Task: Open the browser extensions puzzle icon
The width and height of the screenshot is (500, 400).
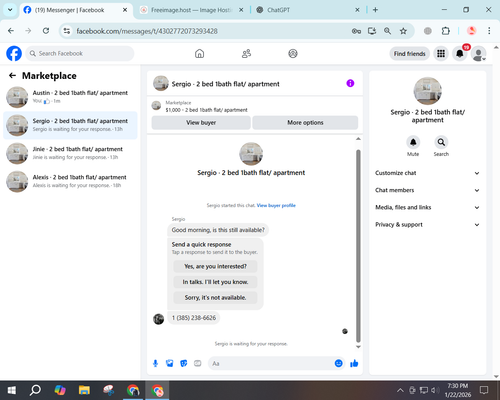Action: [x=446, y=31]
